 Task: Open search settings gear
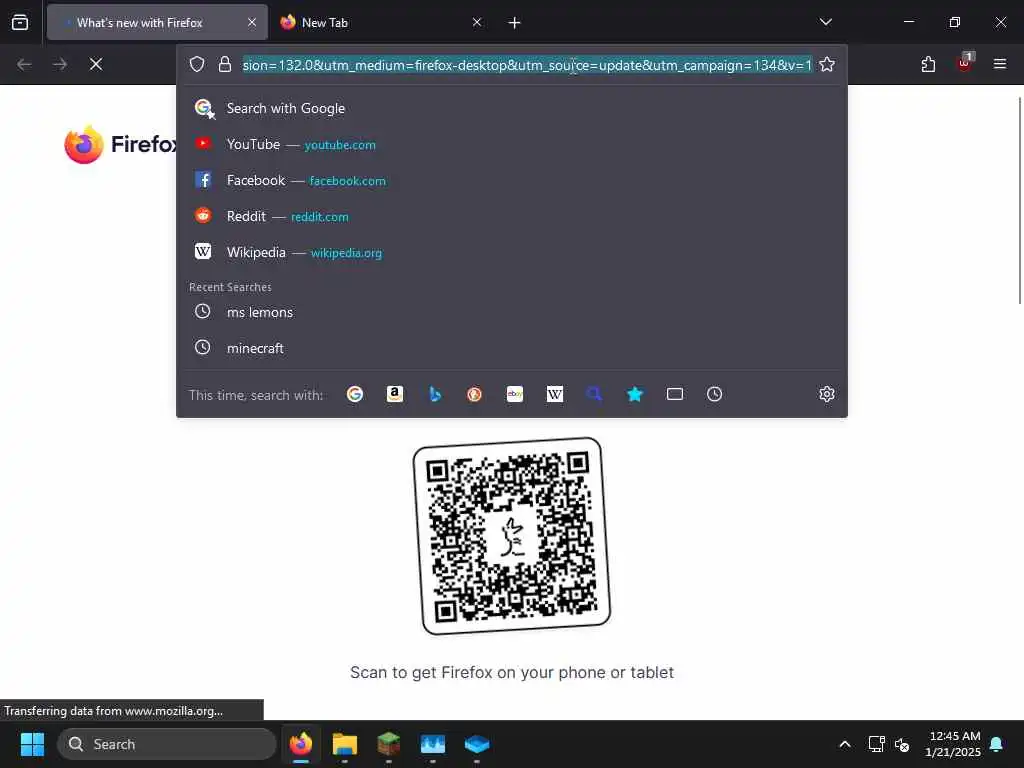pyautogui.click(x=827, y=394)
